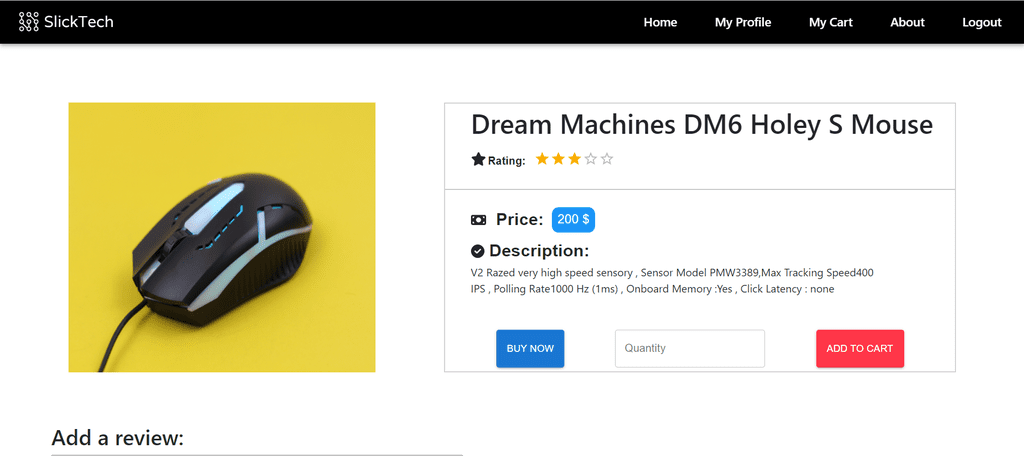Open My Profile in navbar

[743, 22]
